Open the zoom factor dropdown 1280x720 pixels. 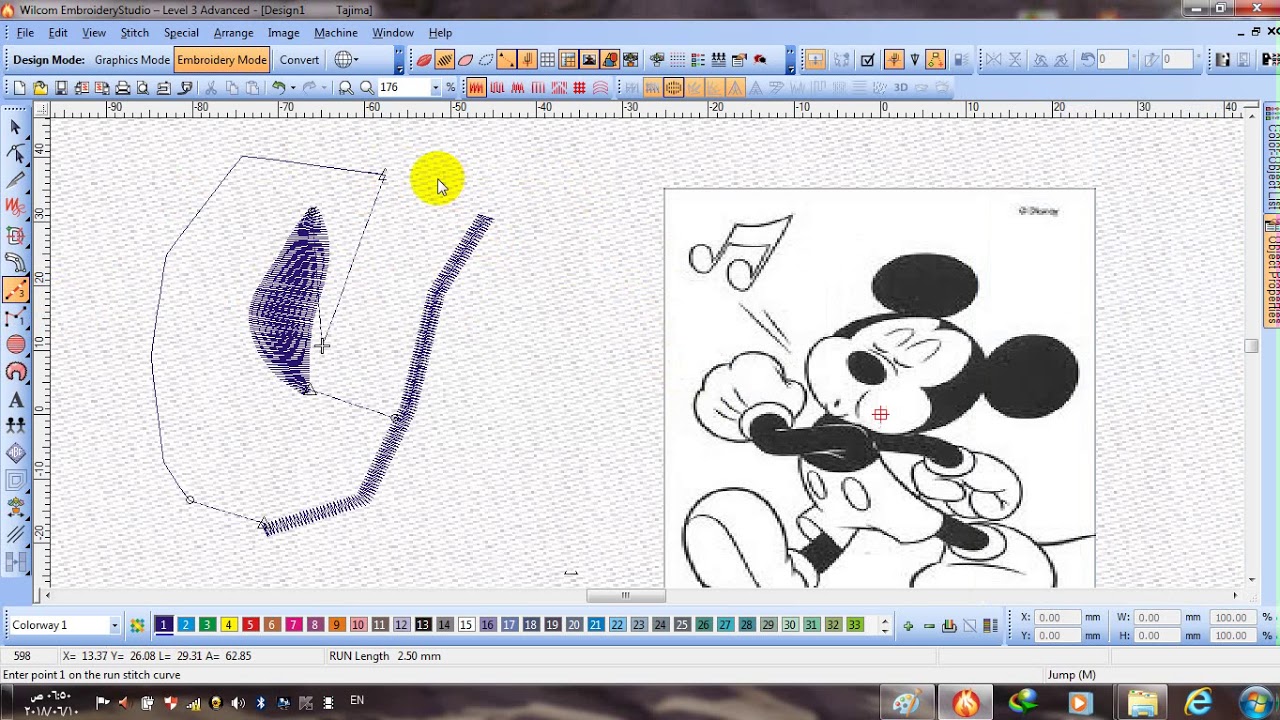(435, 88)
